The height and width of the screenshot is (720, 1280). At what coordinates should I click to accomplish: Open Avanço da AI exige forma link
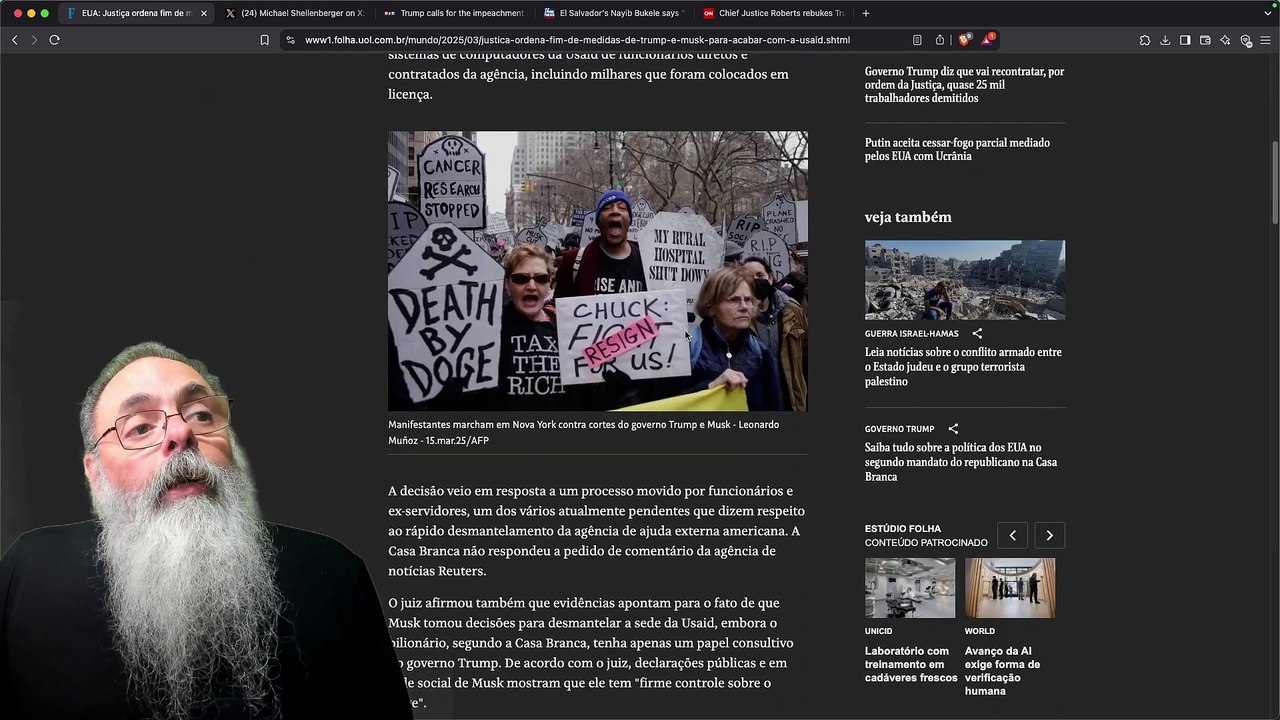pos(1002,671)
